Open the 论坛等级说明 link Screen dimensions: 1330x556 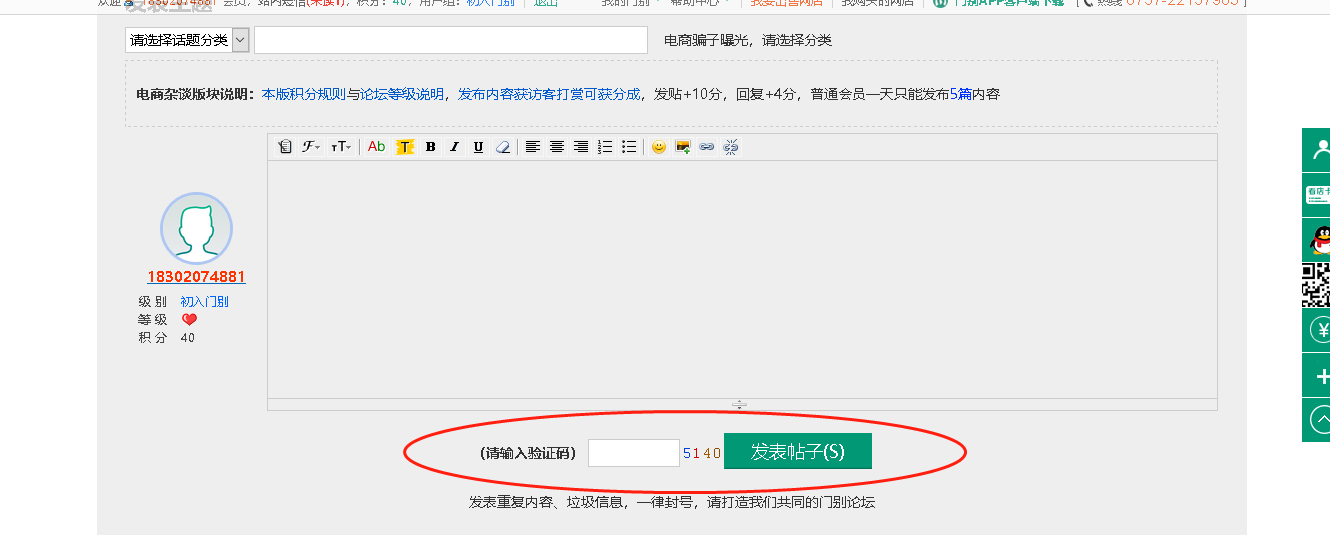tap(402, 94)
